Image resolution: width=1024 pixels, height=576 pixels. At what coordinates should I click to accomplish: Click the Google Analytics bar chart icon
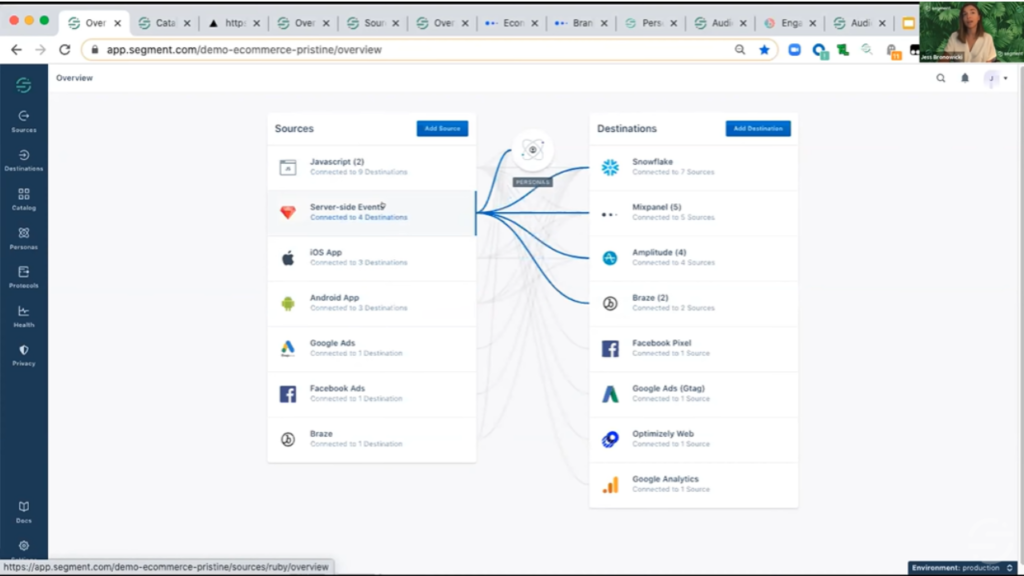tap(610, 485)
